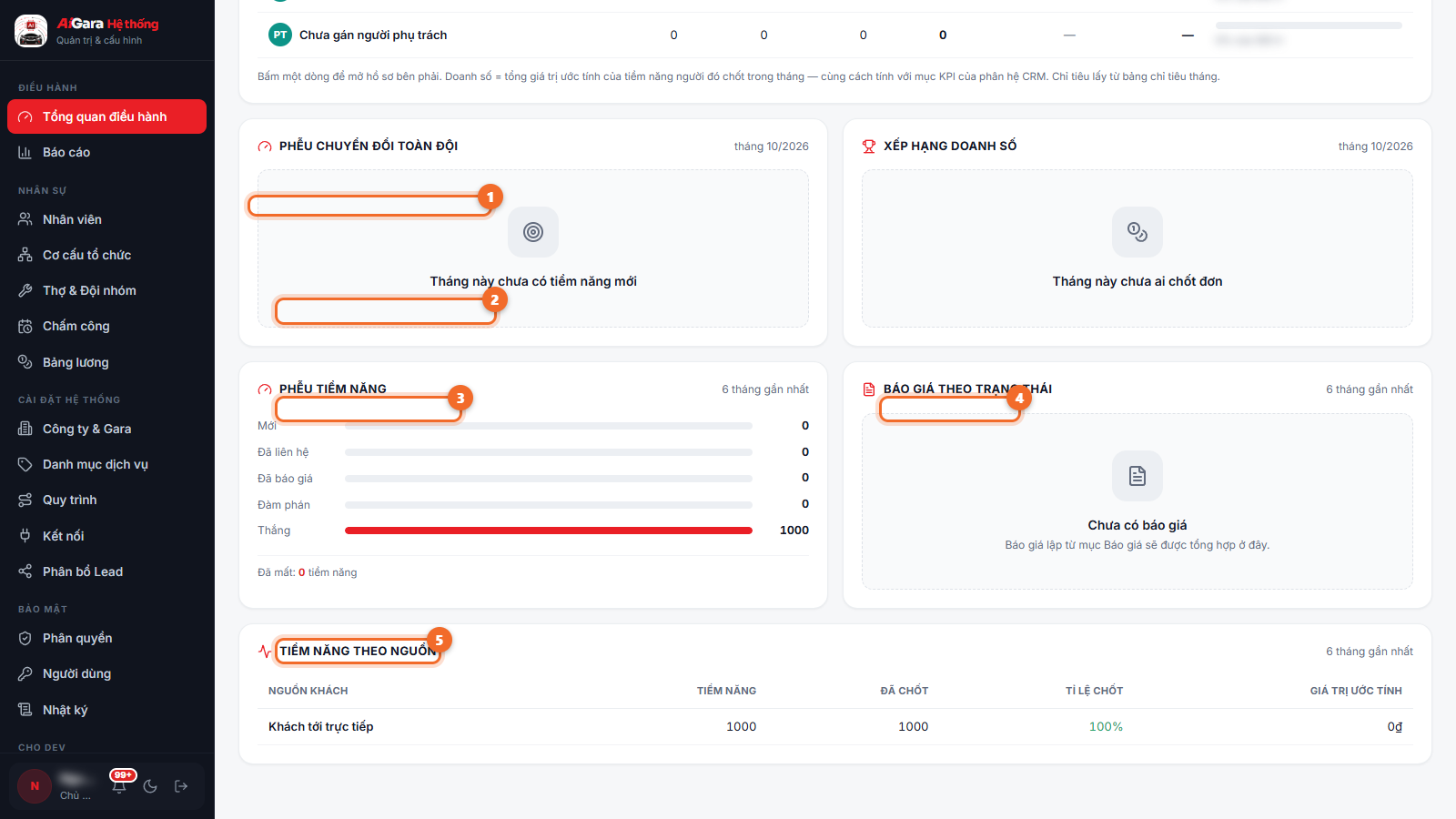
Task: Click the AiGara car logo
Action: tap(31, 31)
